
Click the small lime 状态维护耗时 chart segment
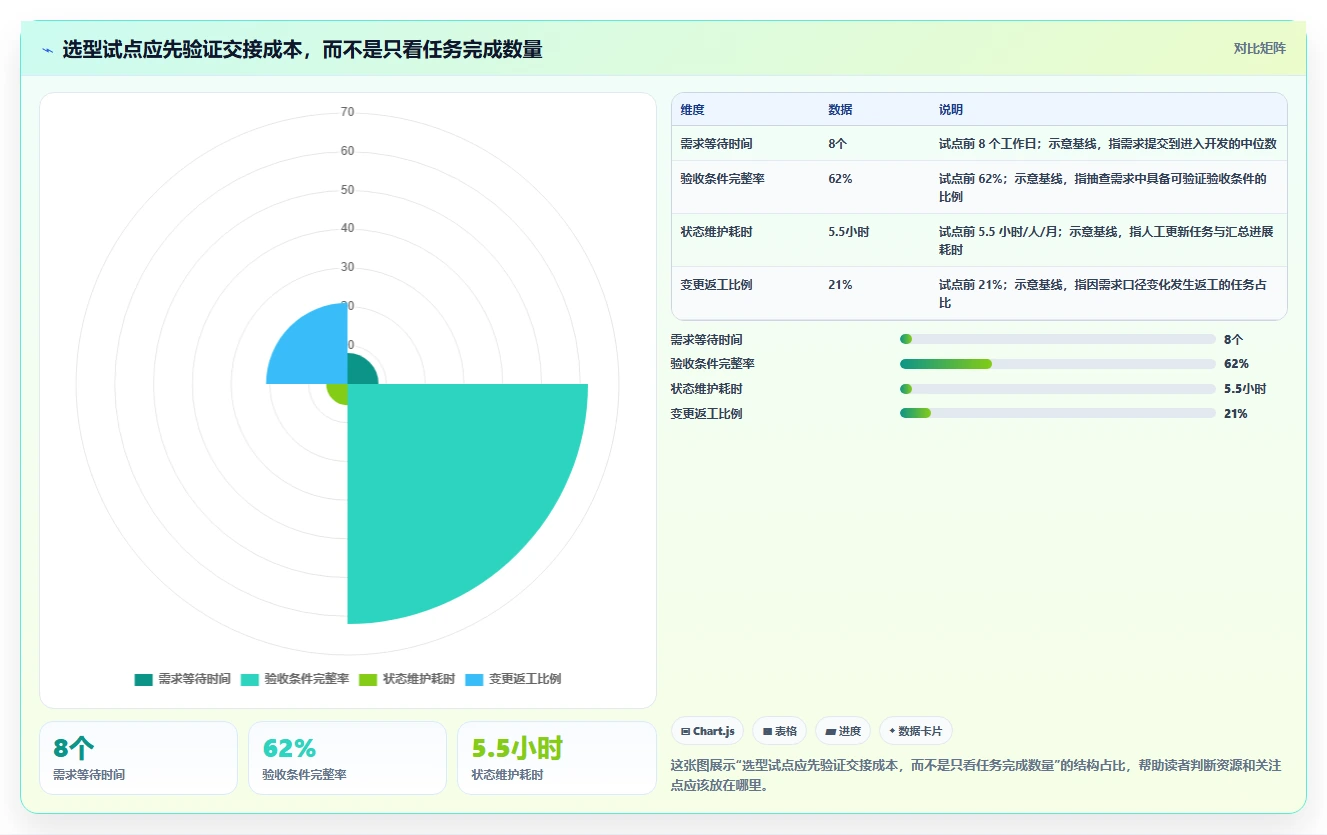pos(338,393)
